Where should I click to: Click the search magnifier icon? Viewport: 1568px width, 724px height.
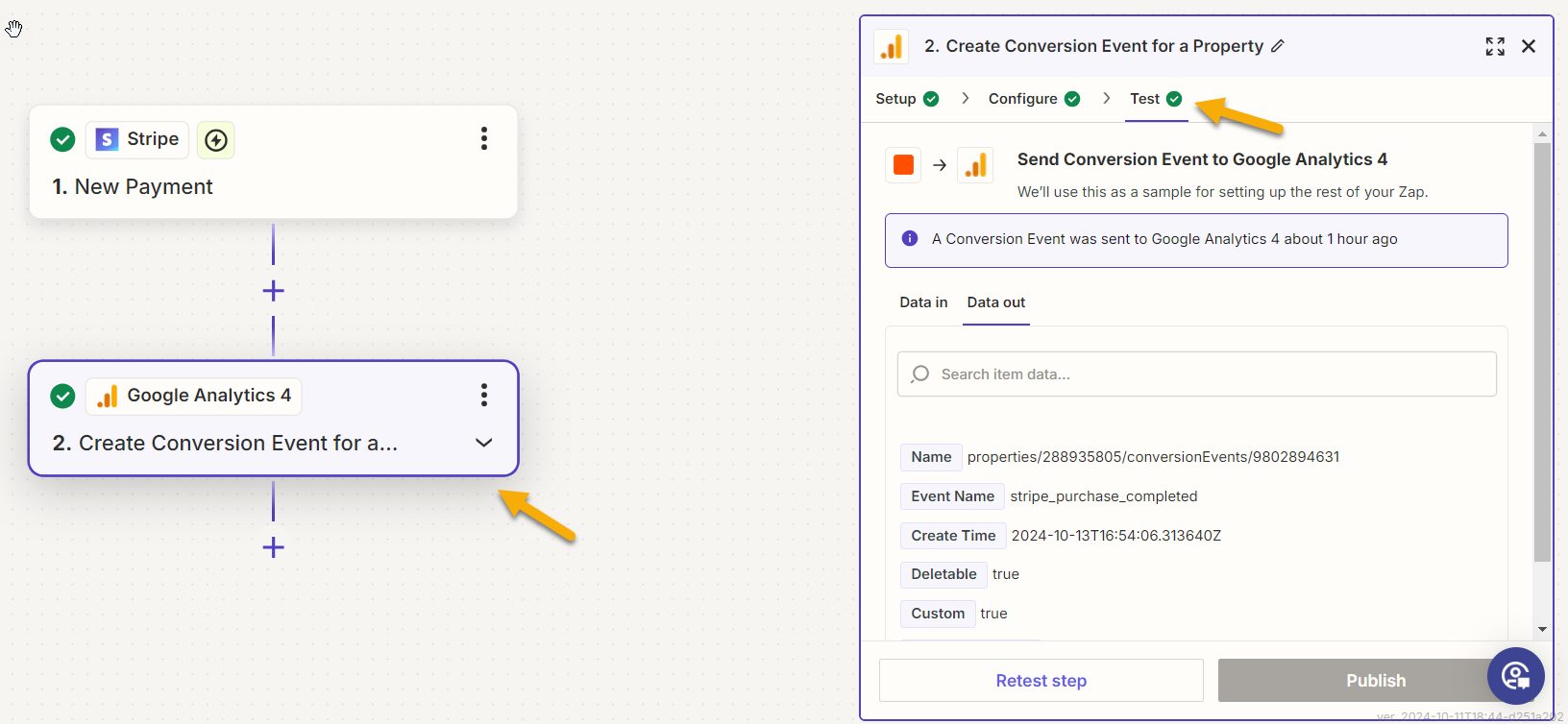[x=920, y=374]
